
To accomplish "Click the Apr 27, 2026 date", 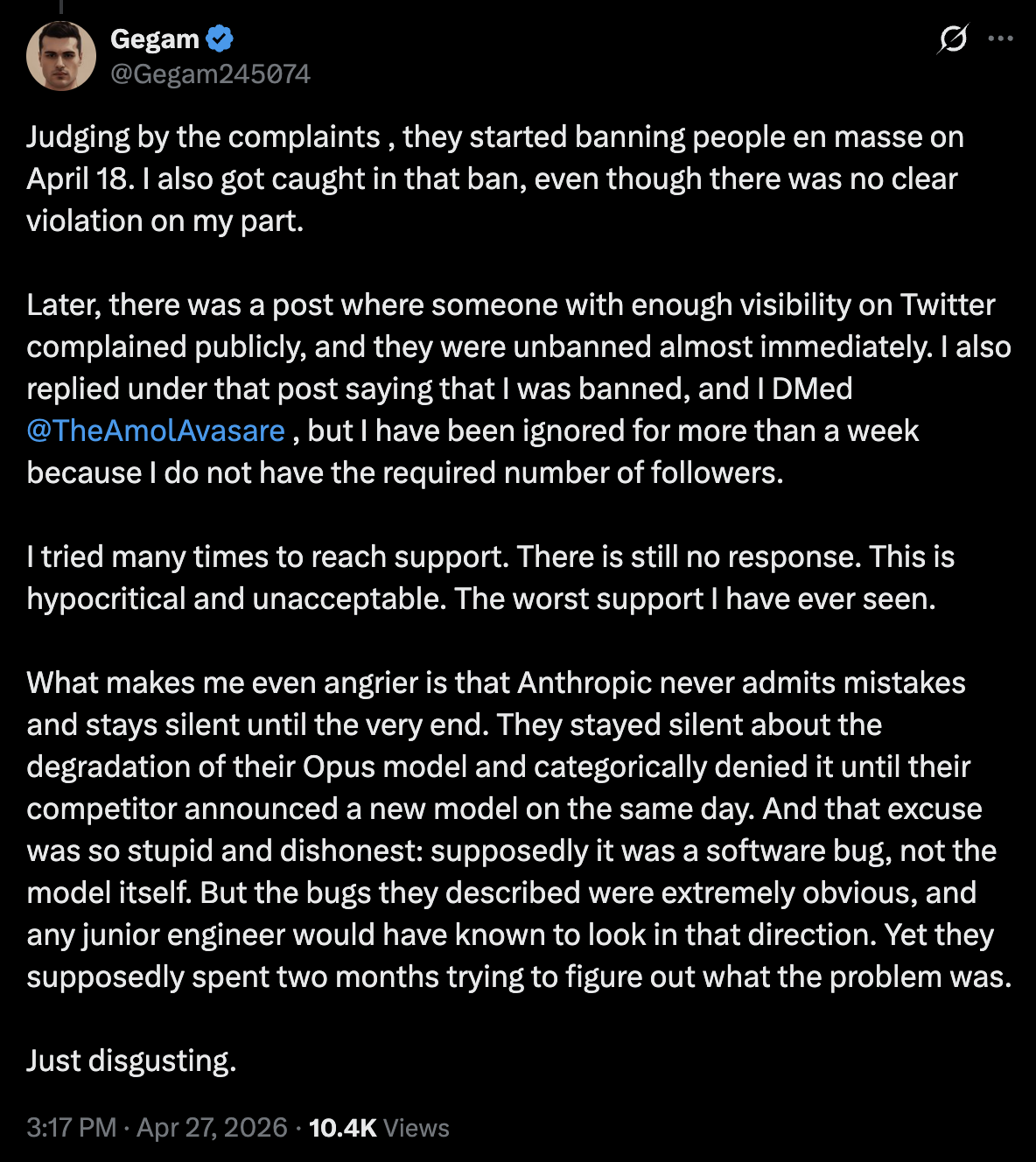I will [212, 1127].
